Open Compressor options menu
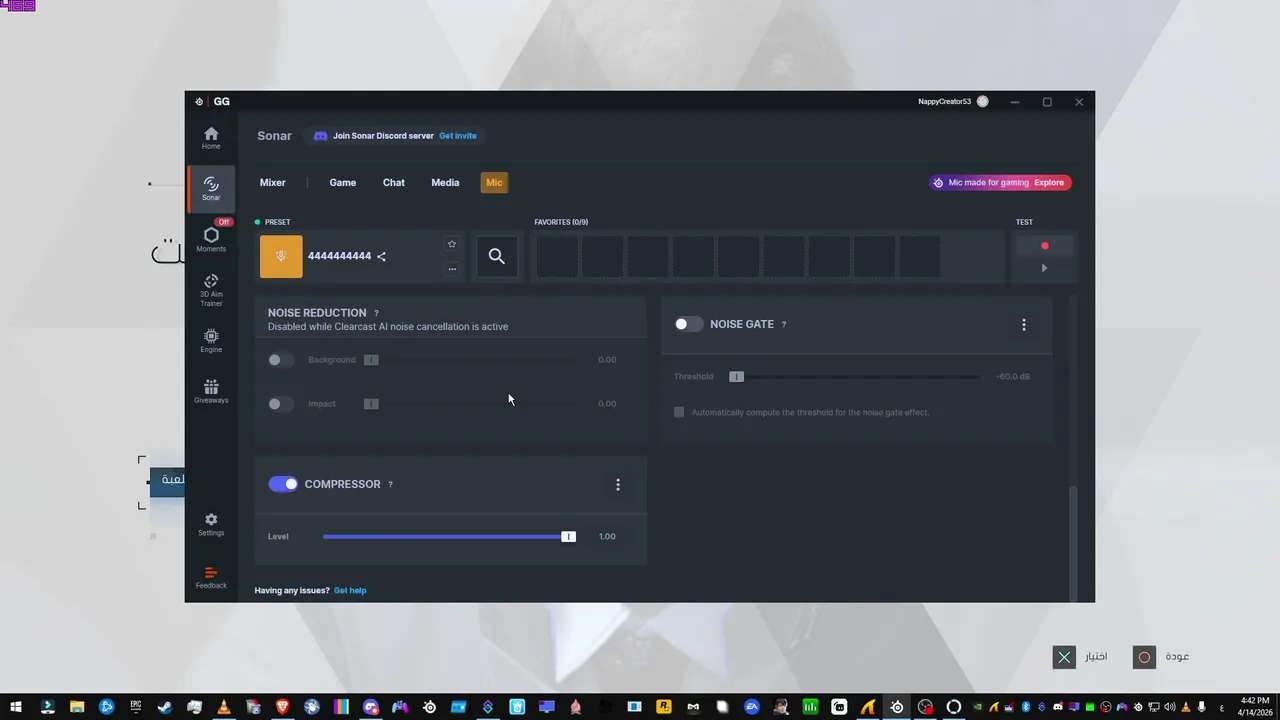 617,485
